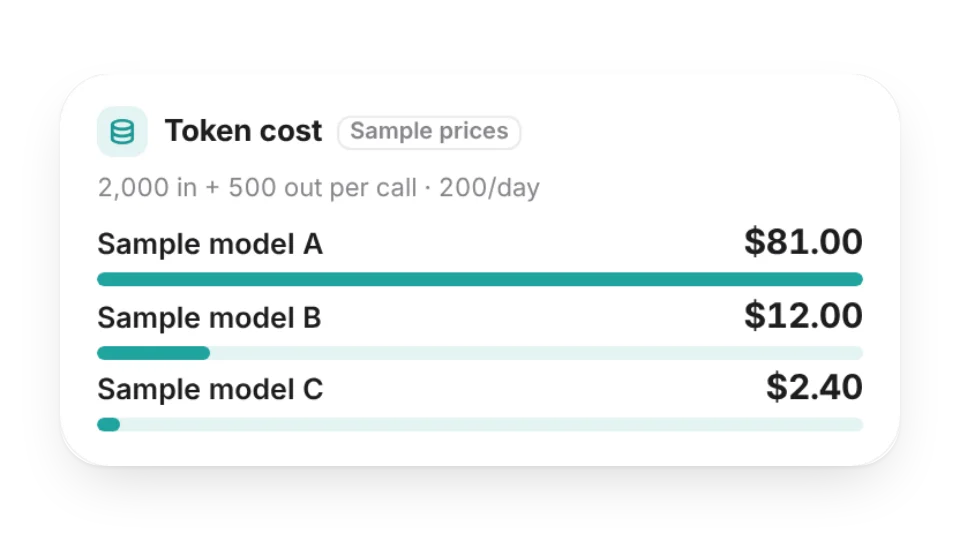960x540 pixels.
Task: Click the filled portion of model B bar
Action: [154, 353]
